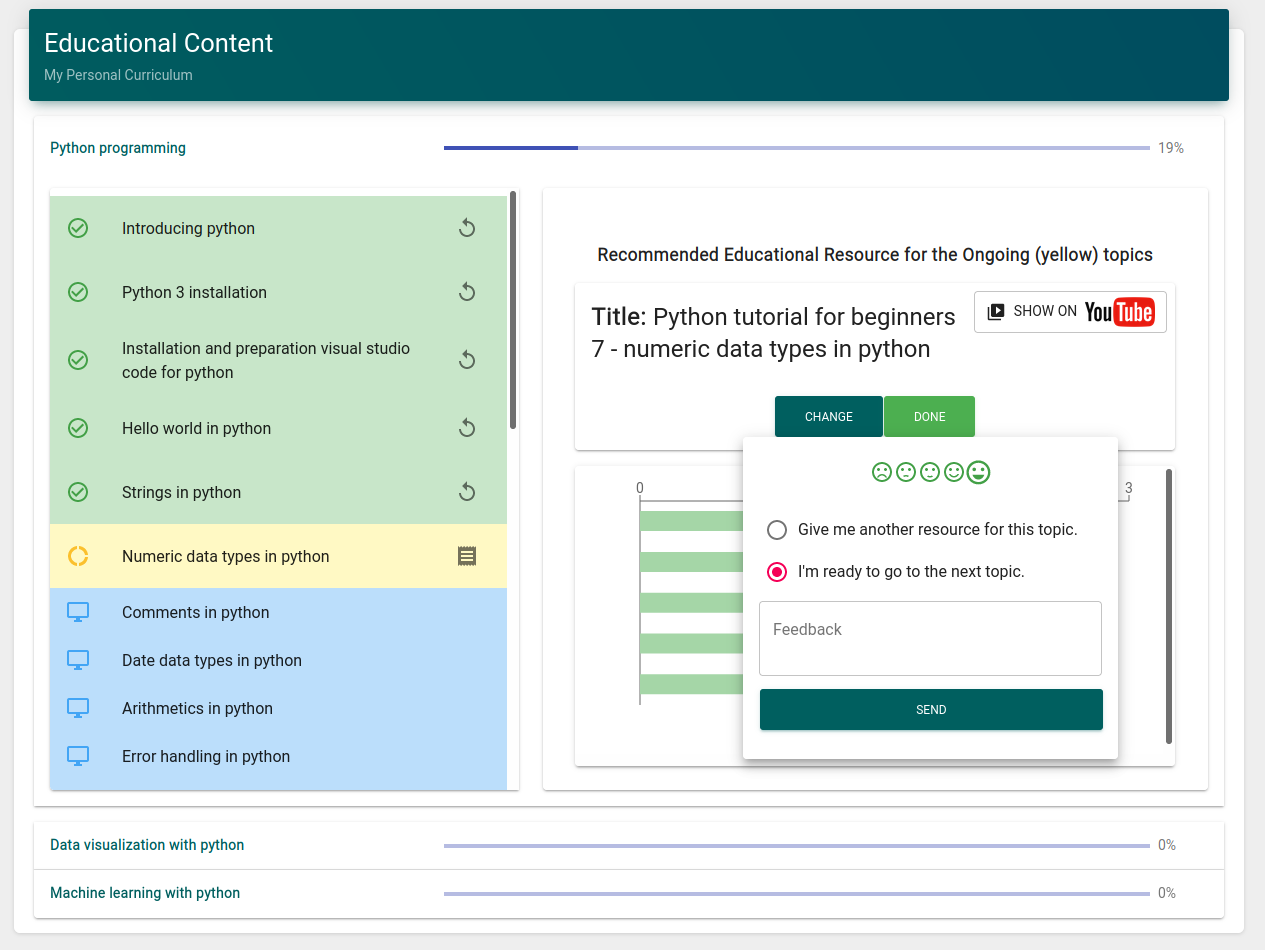The width and height of the screenshot is (1265, 950).
Task: Click the monitor icon beside Comments in python
Action: 78,612
